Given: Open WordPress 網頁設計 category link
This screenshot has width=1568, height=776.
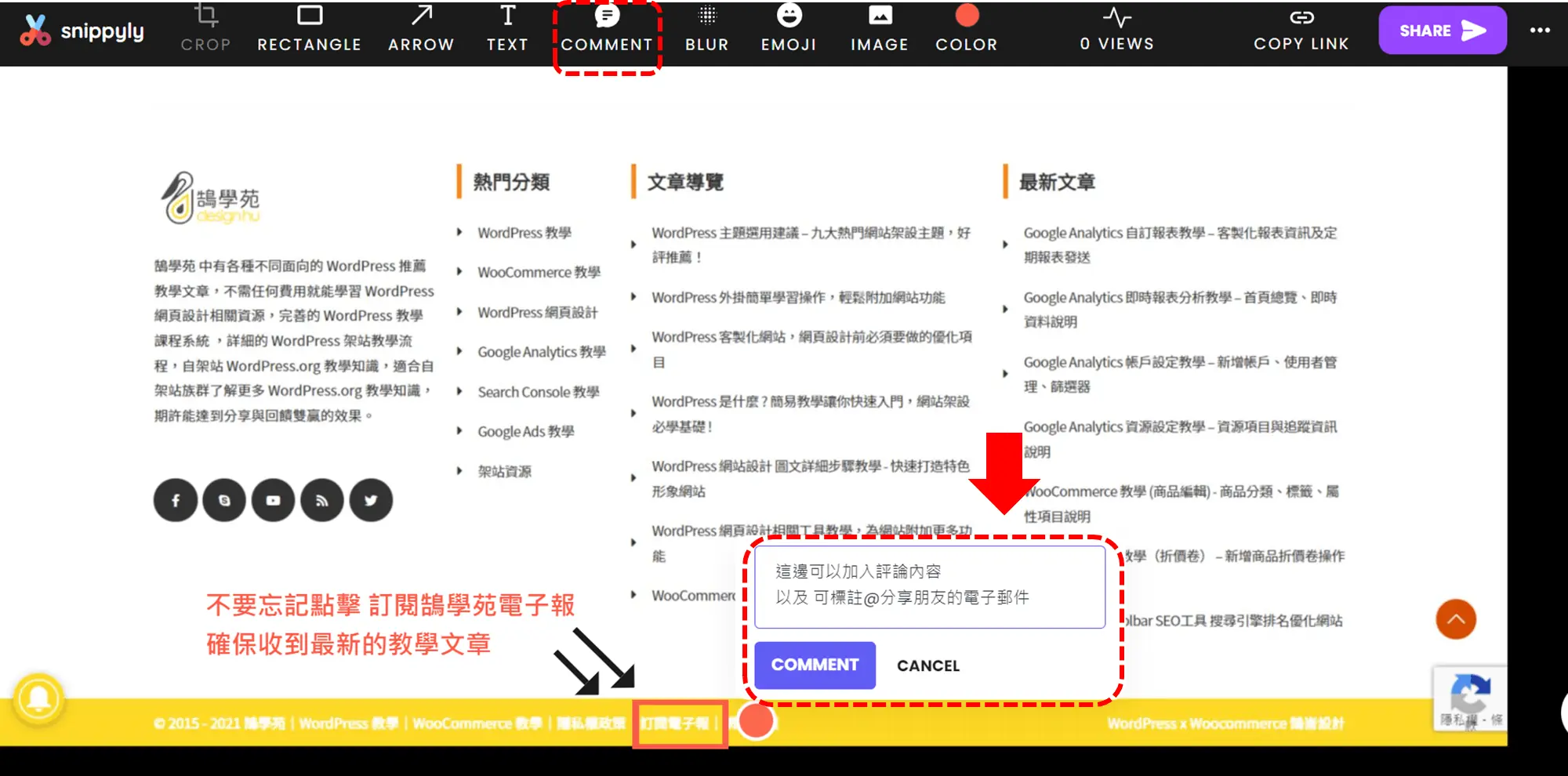Looking at the screenshot, I should point(538,312).
